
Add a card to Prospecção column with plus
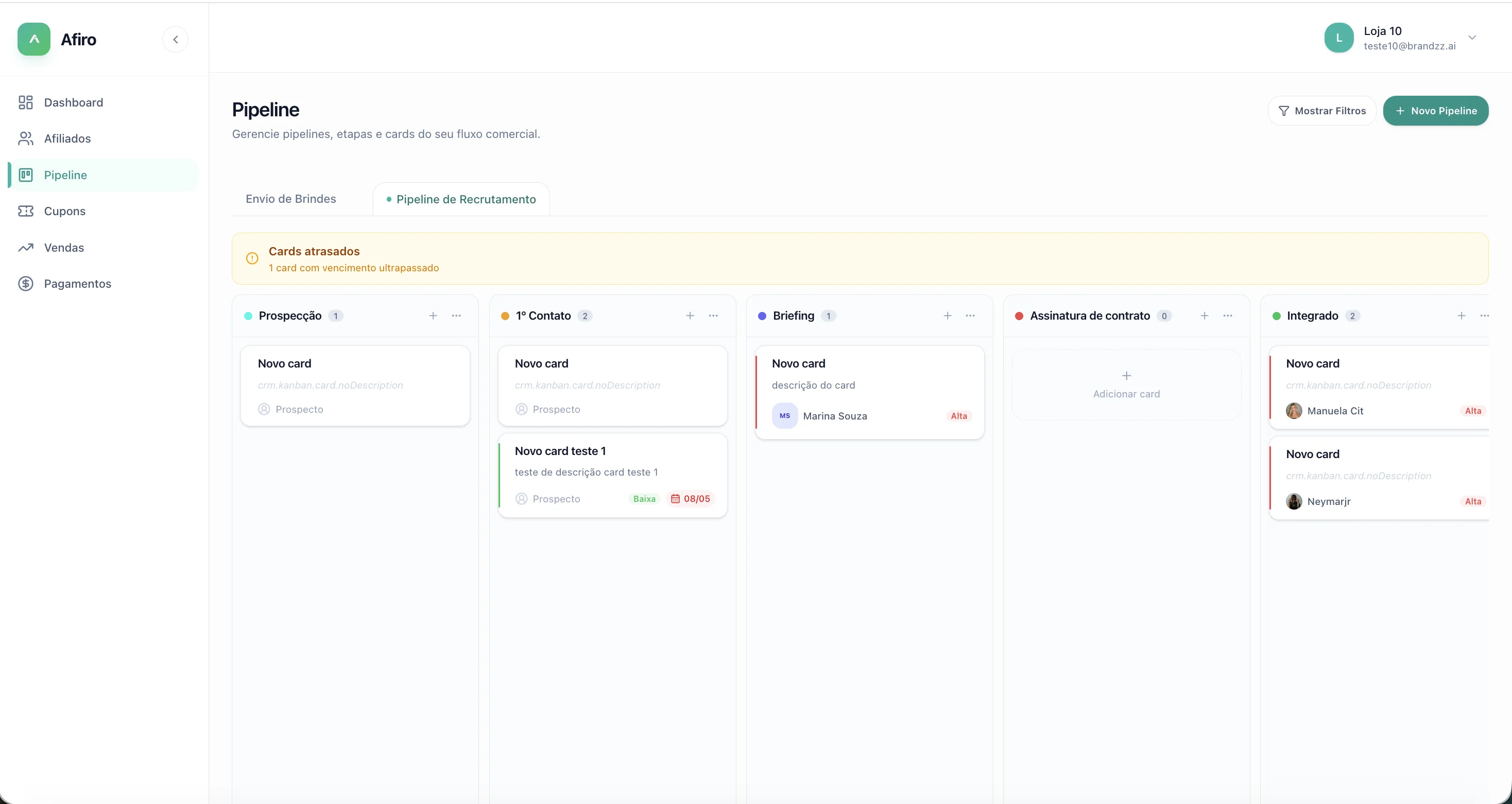click(433, 316)
